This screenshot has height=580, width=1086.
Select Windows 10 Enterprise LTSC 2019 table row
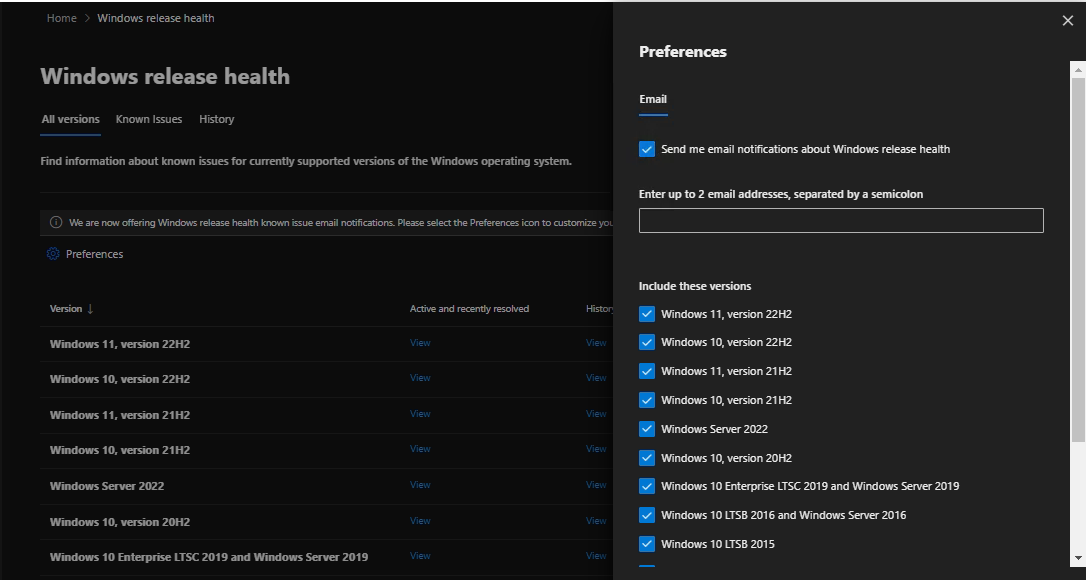(209, 556)
